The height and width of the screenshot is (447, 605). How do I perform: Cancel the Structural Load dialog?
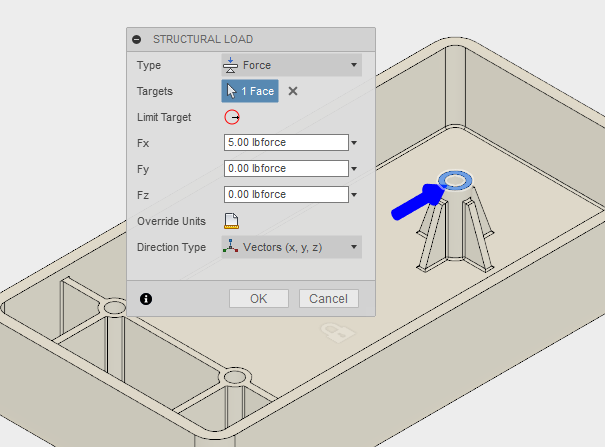click(329, 299)
